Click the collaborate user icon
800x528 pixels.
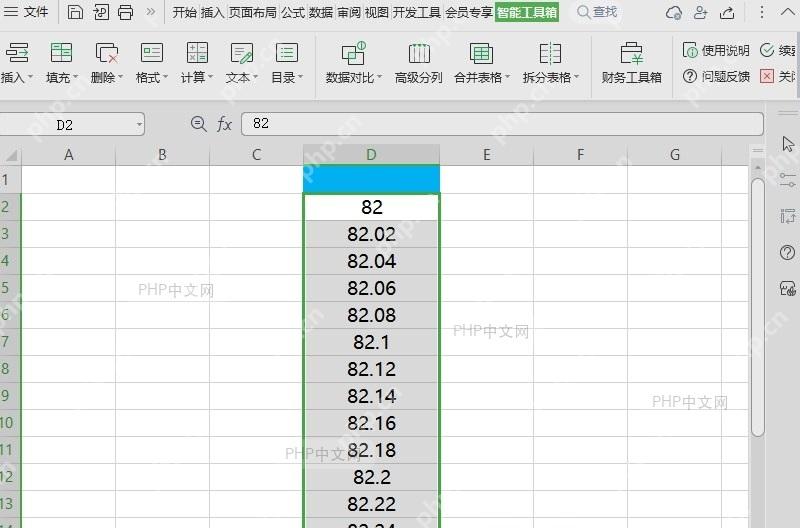[701, 12]
